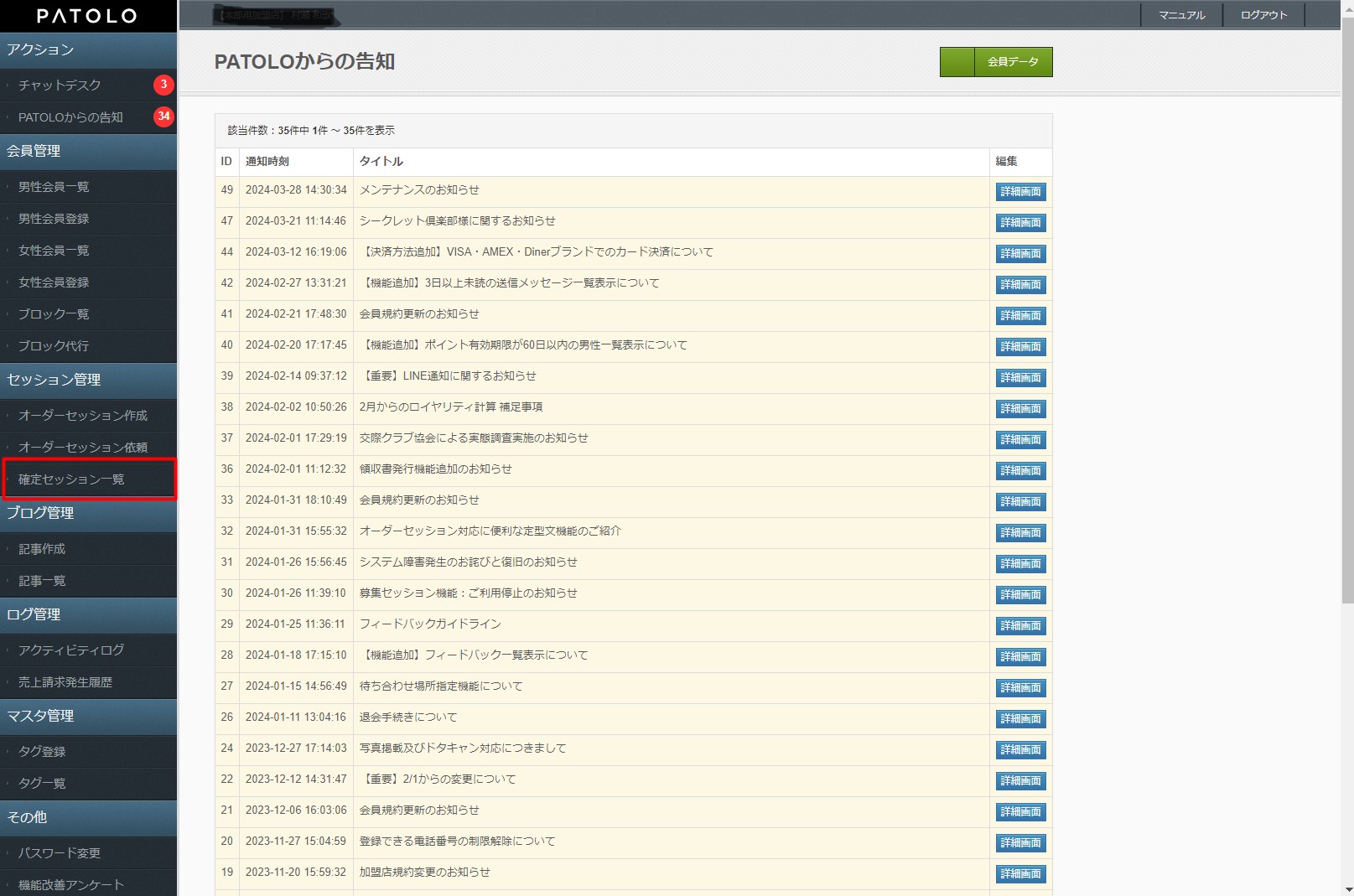Click the red 3 badge on チャットデスク

tap(163, 84)
